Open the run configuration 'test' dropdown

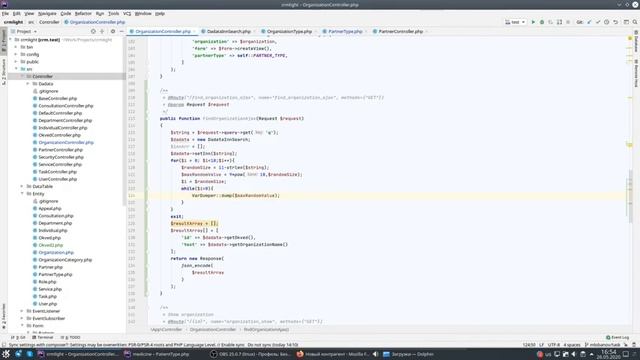tap(515, 22)
